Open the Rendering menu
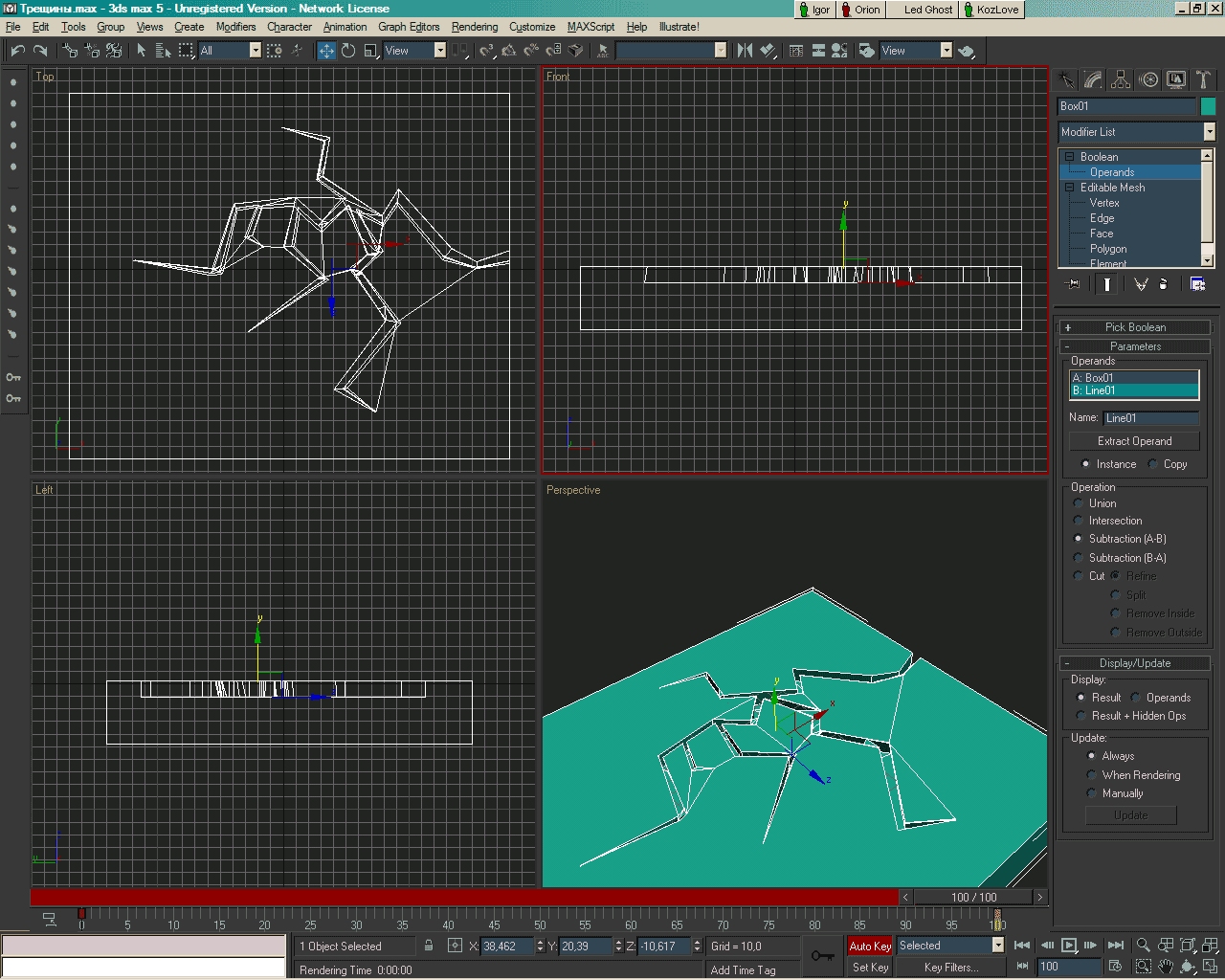 tap(475, 27)
